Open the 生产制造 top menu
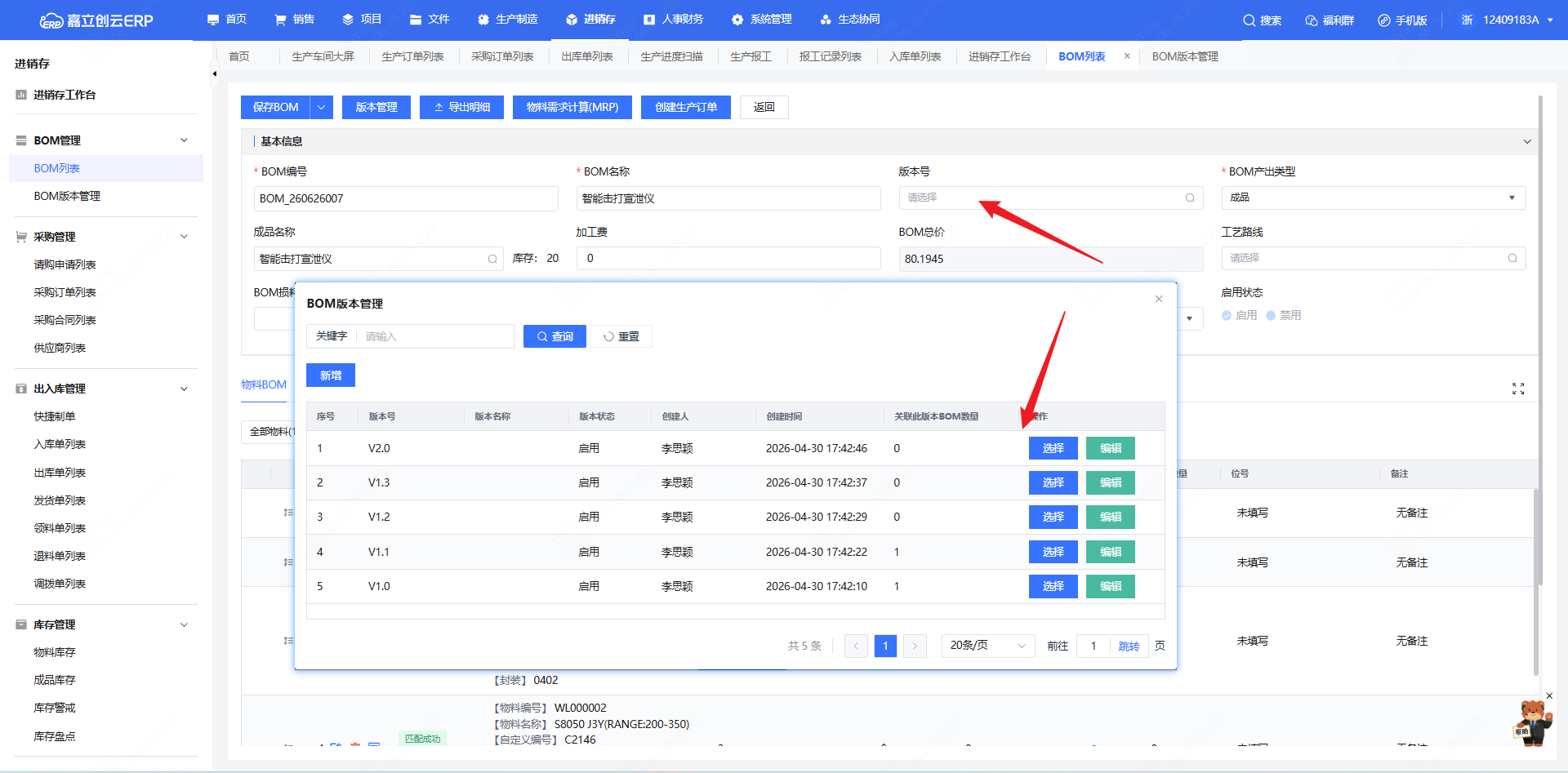1568x773 pixels. [x=507, y=20]
